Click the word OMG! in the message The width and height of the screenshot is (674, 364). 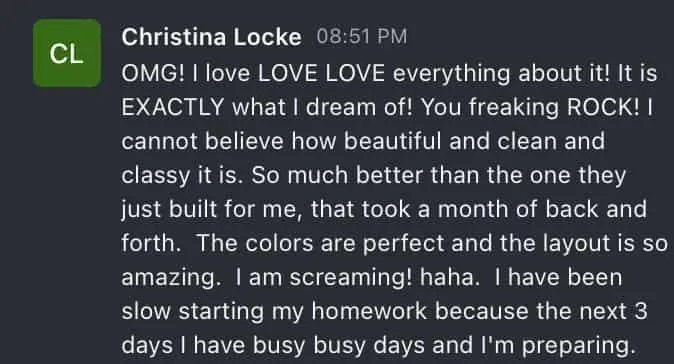[x=153, y=73]
